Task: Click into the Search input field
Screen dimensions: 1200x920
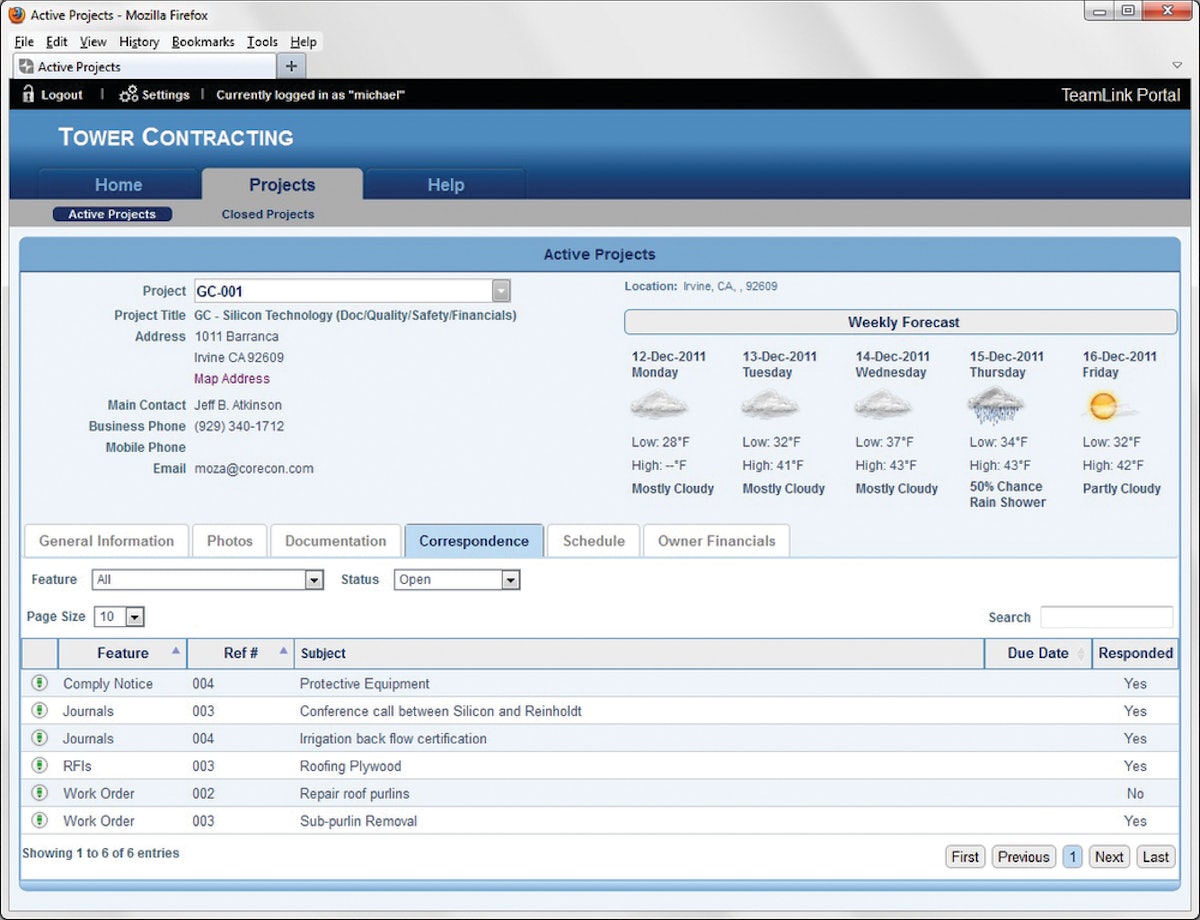Action: [x=1106, y=617]
